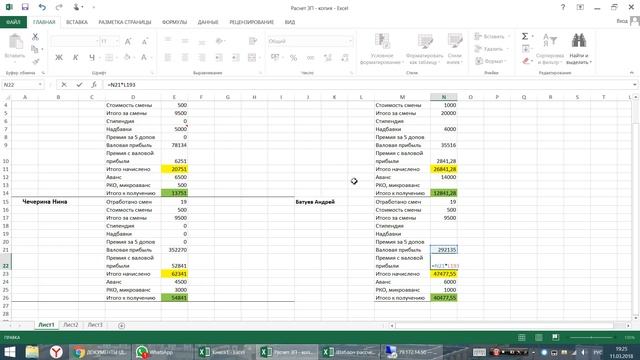Select the cell with value 352270
Screen dimensions: 640x360
(x=174, y=250)
